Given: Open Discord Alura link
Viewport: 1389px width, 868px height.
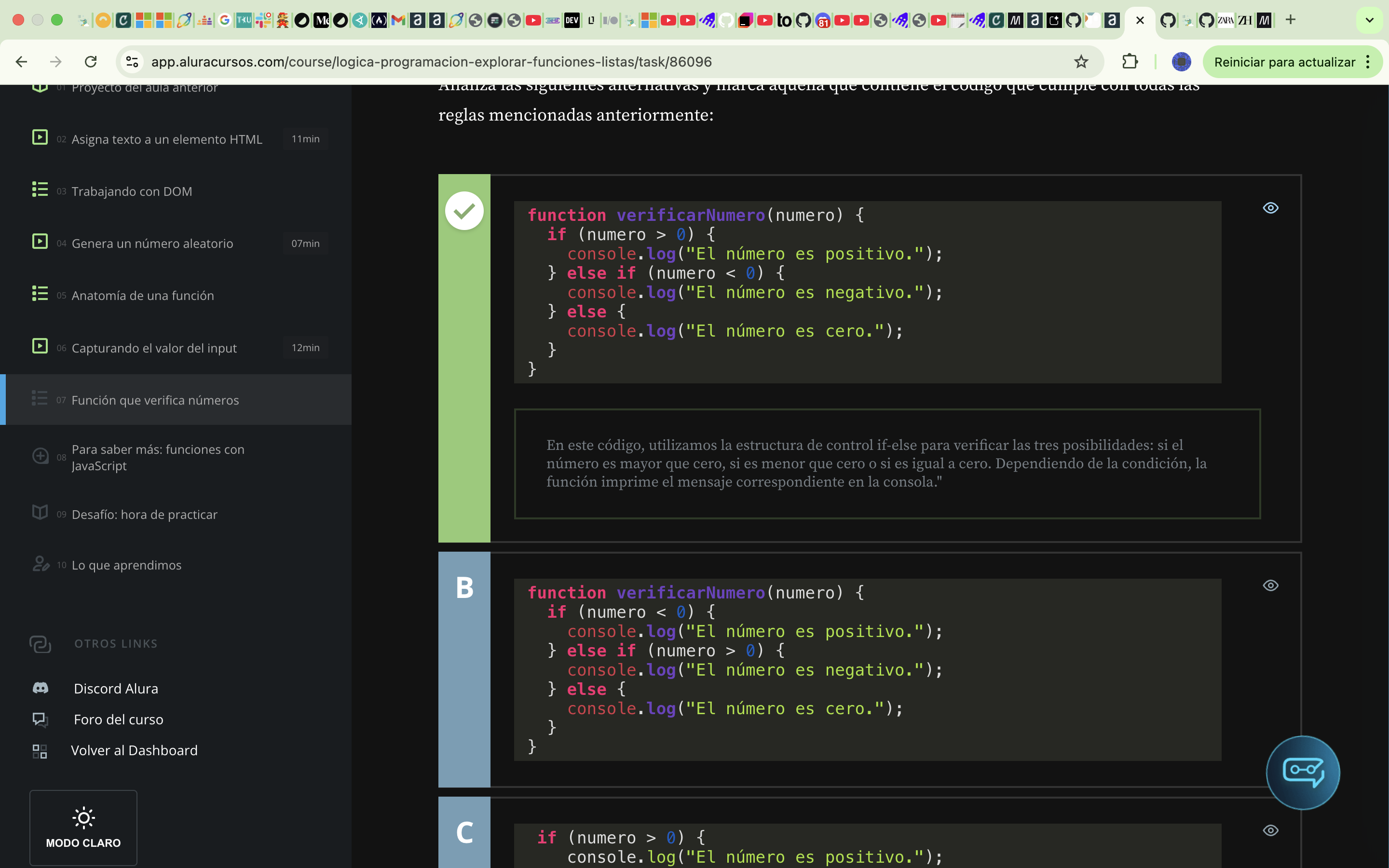Looking at the screenshot, I should click(116, 688).
